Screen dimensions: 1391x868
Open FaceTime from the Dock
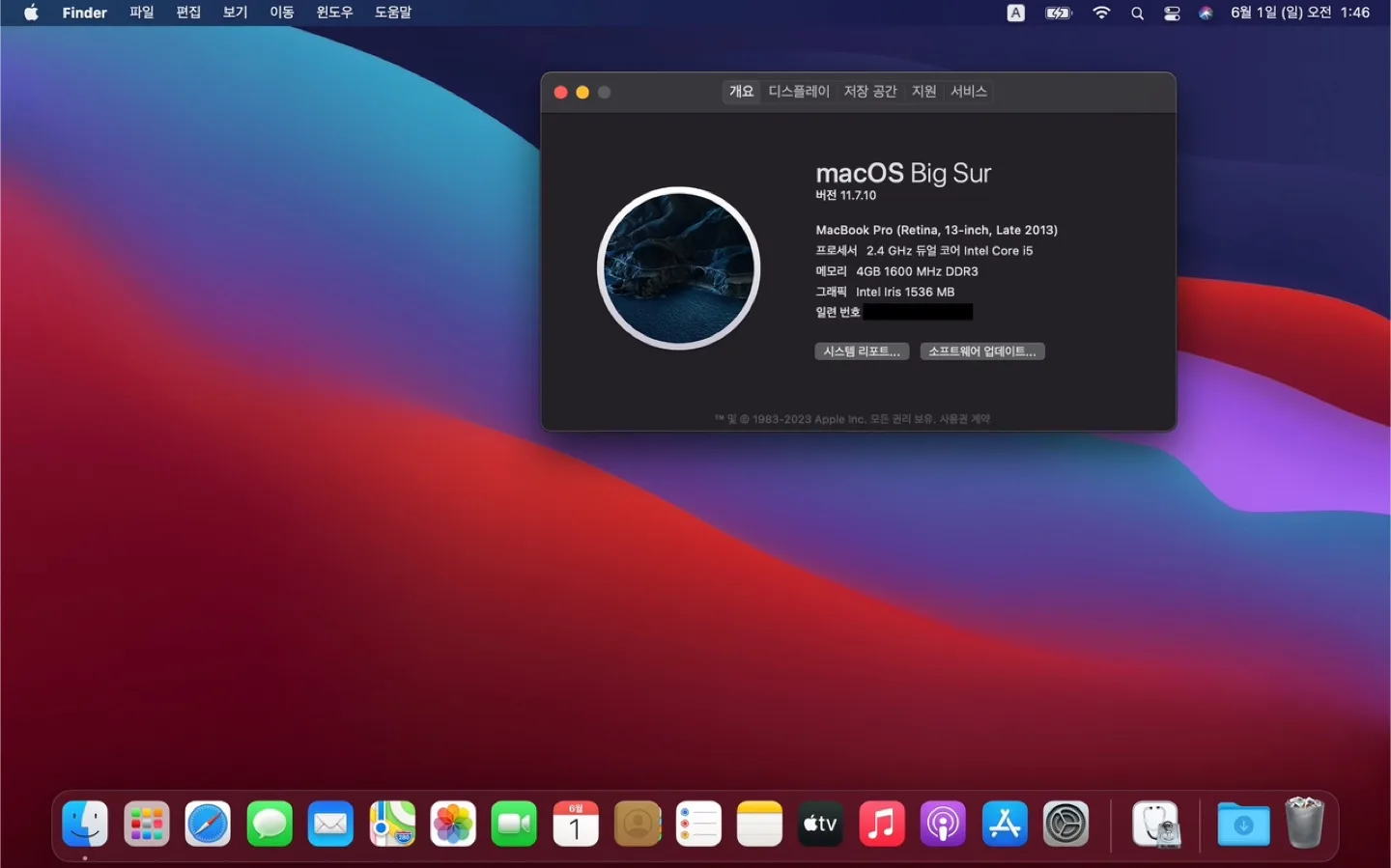tap(514, 825)
